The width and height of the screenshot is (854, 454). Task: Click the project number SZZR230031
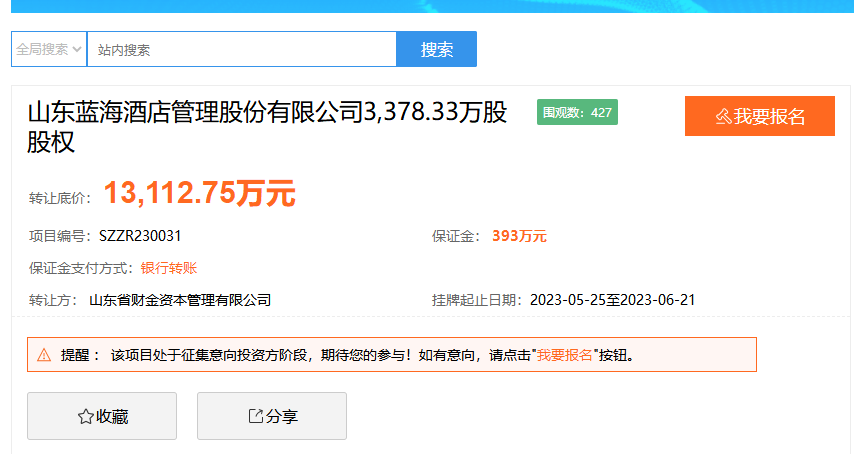tap(140, 236)
